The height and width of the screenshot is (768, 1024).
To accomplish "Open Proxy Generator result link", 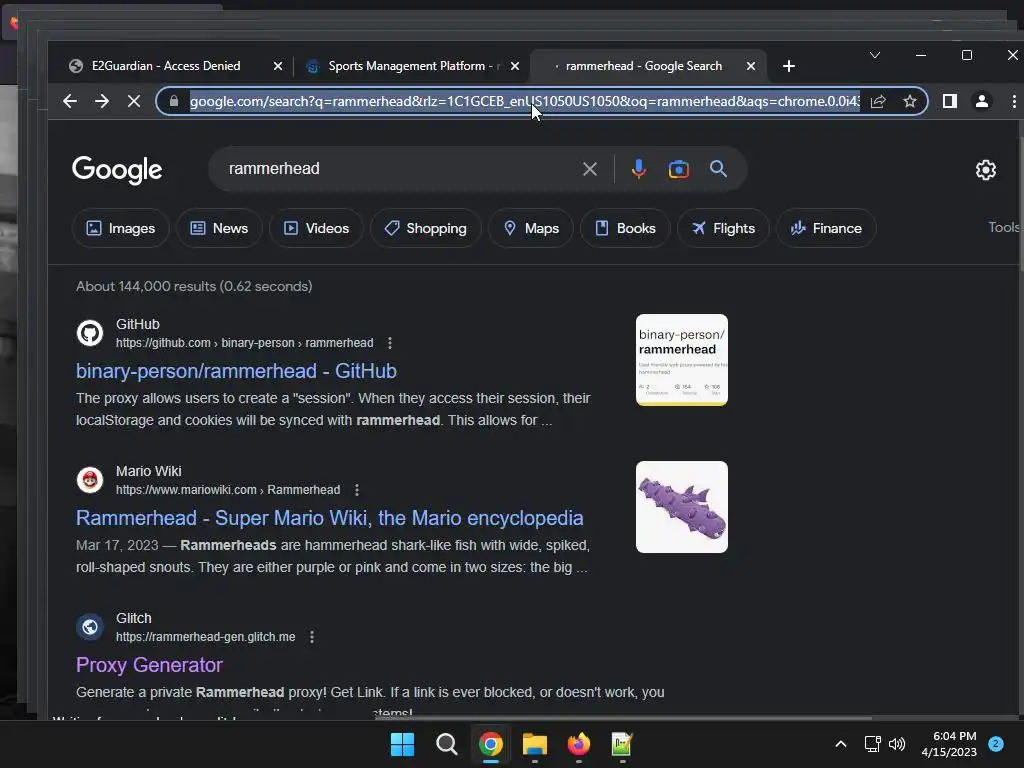I will [150, 665].
